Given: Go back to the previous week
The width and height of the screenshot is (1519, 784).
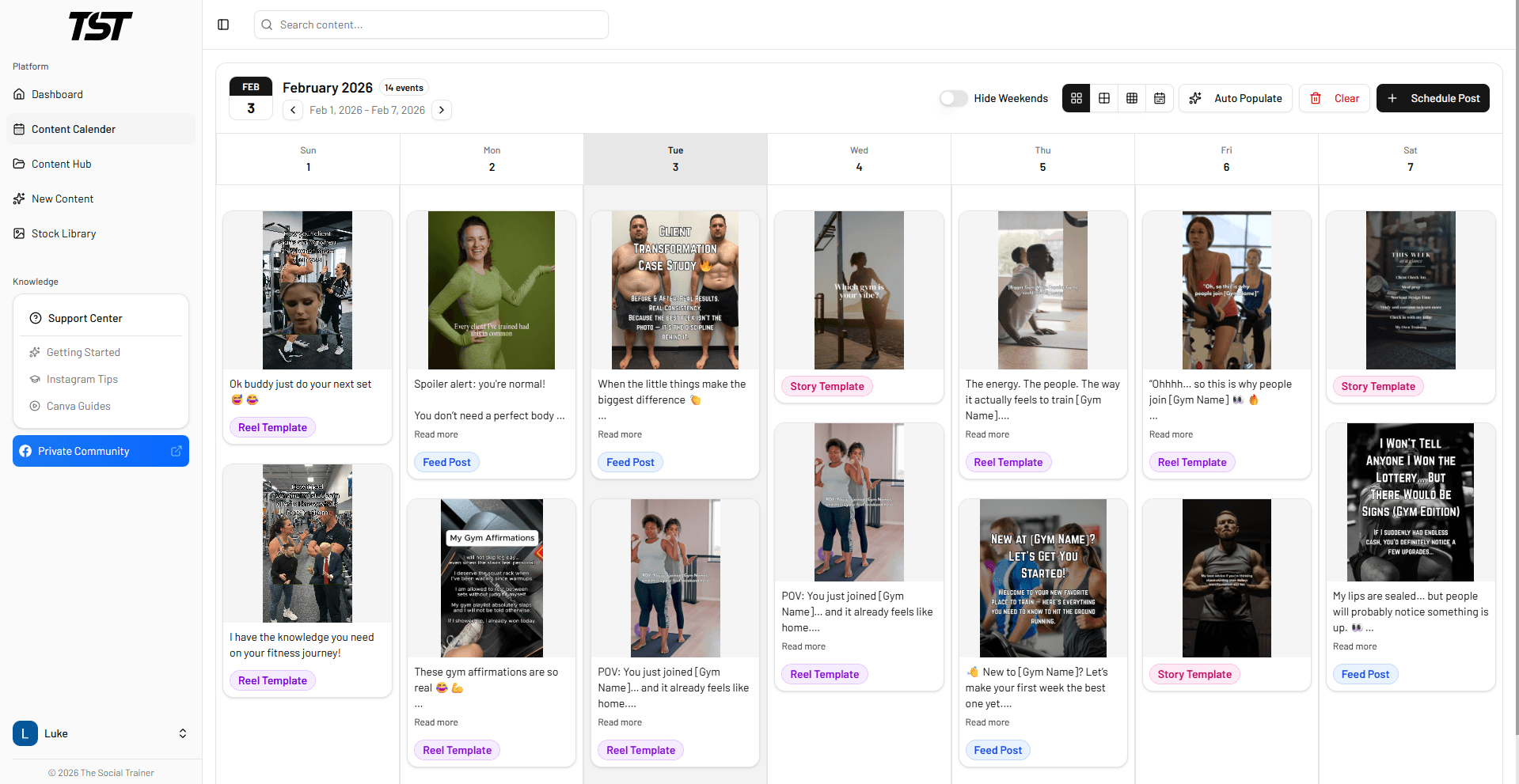Looking at the screenshot, I should [x=293, y=110].
